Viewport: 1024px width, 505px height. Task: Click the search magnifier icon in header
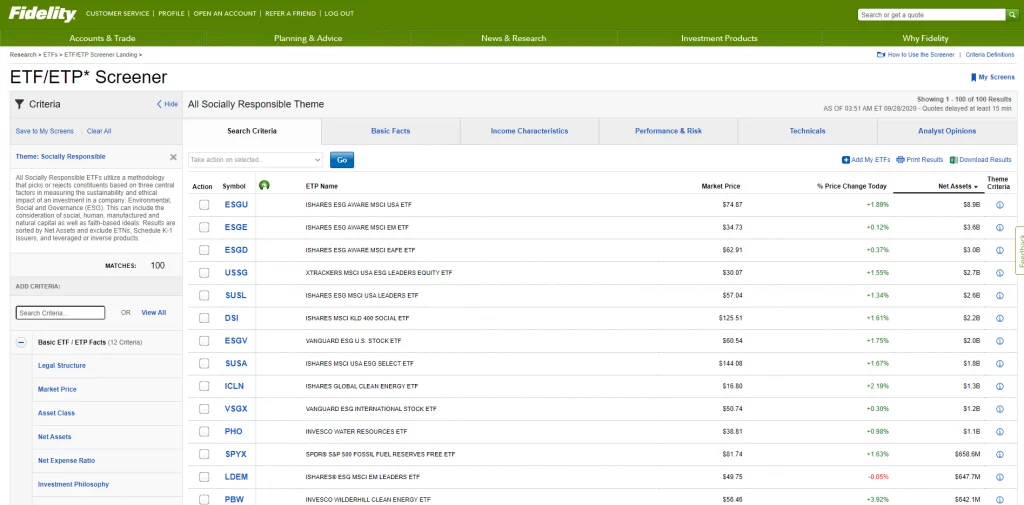tap(1011, 15)
